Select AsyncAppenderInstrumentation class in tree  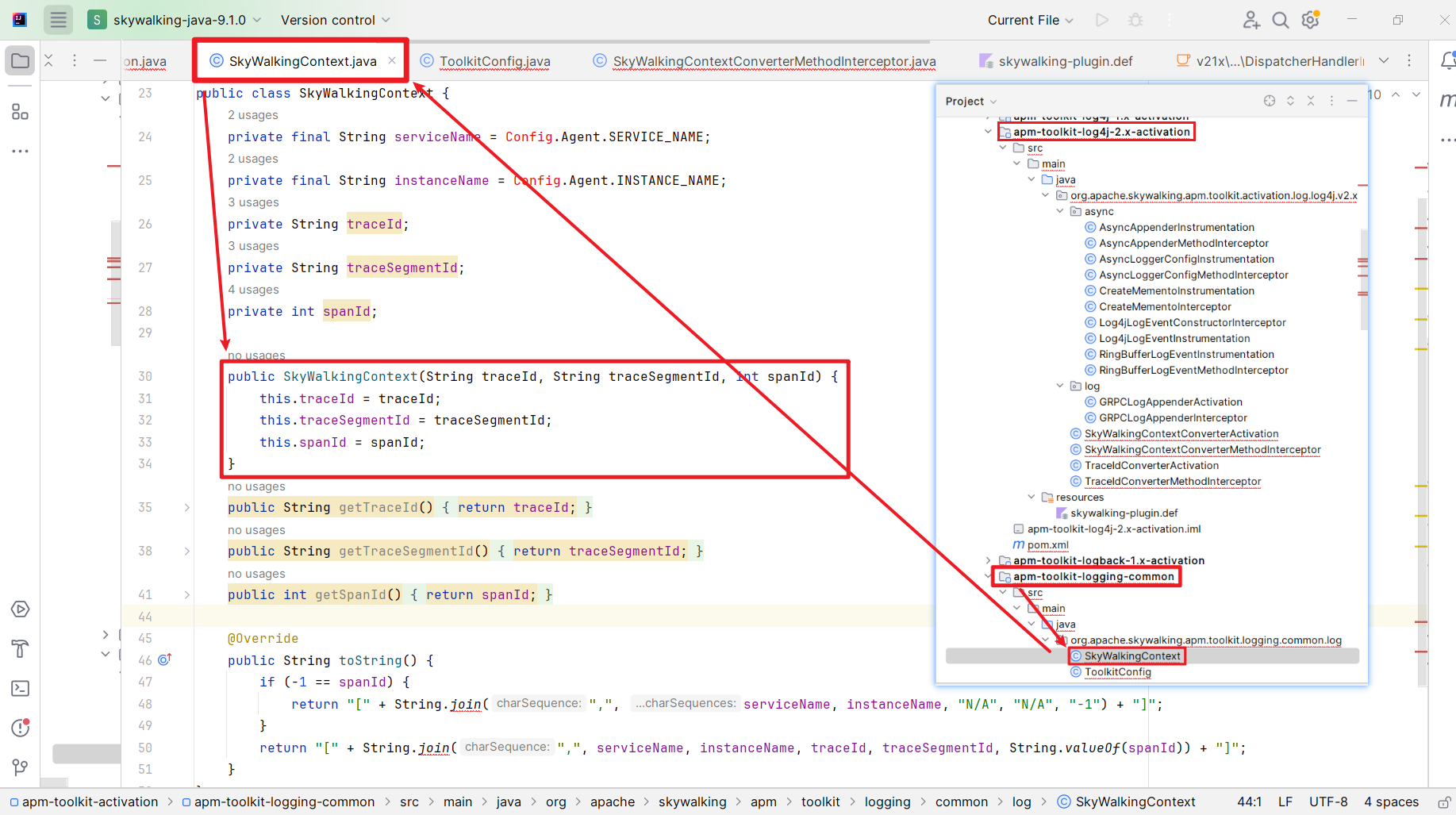tap(1170, 227)
